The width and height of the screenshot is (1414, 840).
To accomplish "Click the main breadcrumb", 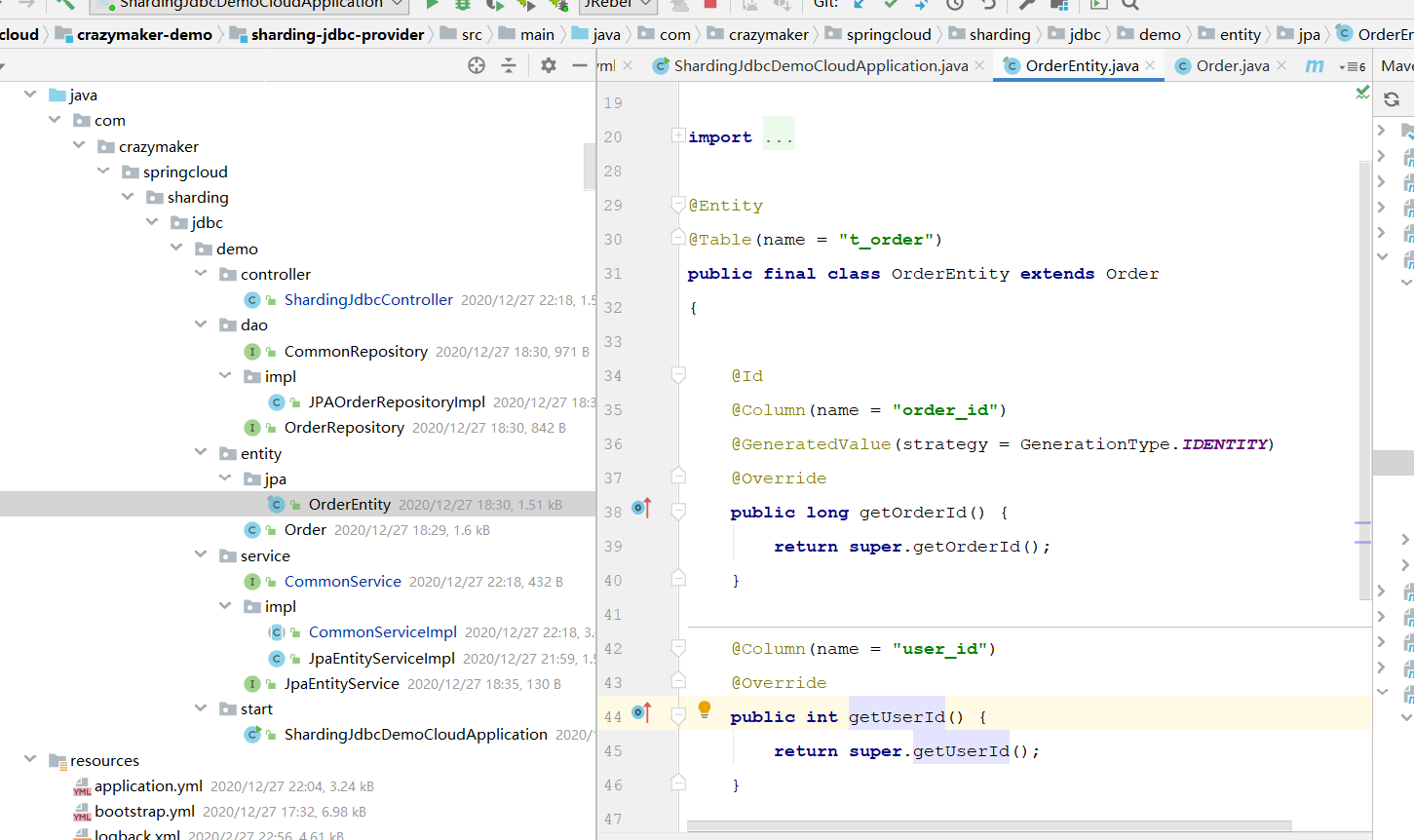I will pos(537,34).
